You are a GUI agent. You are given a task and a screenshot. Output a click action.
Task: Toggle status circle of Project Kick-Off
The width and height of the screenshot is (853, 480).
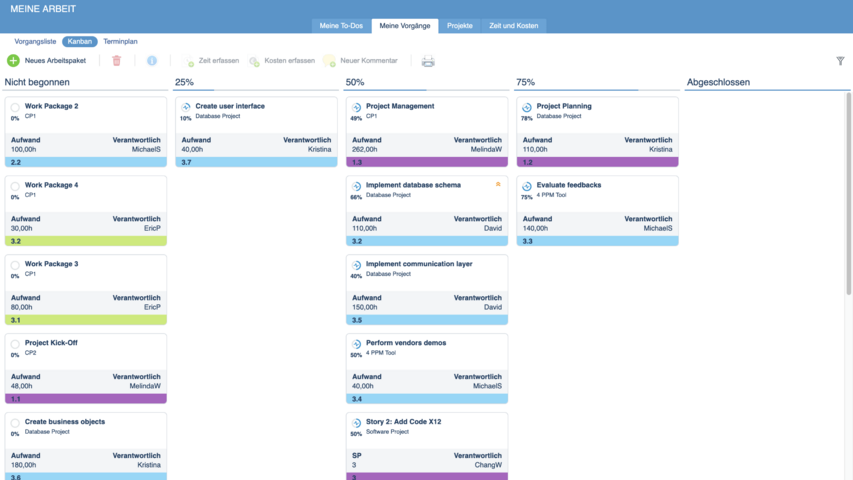tap(16, 344)
